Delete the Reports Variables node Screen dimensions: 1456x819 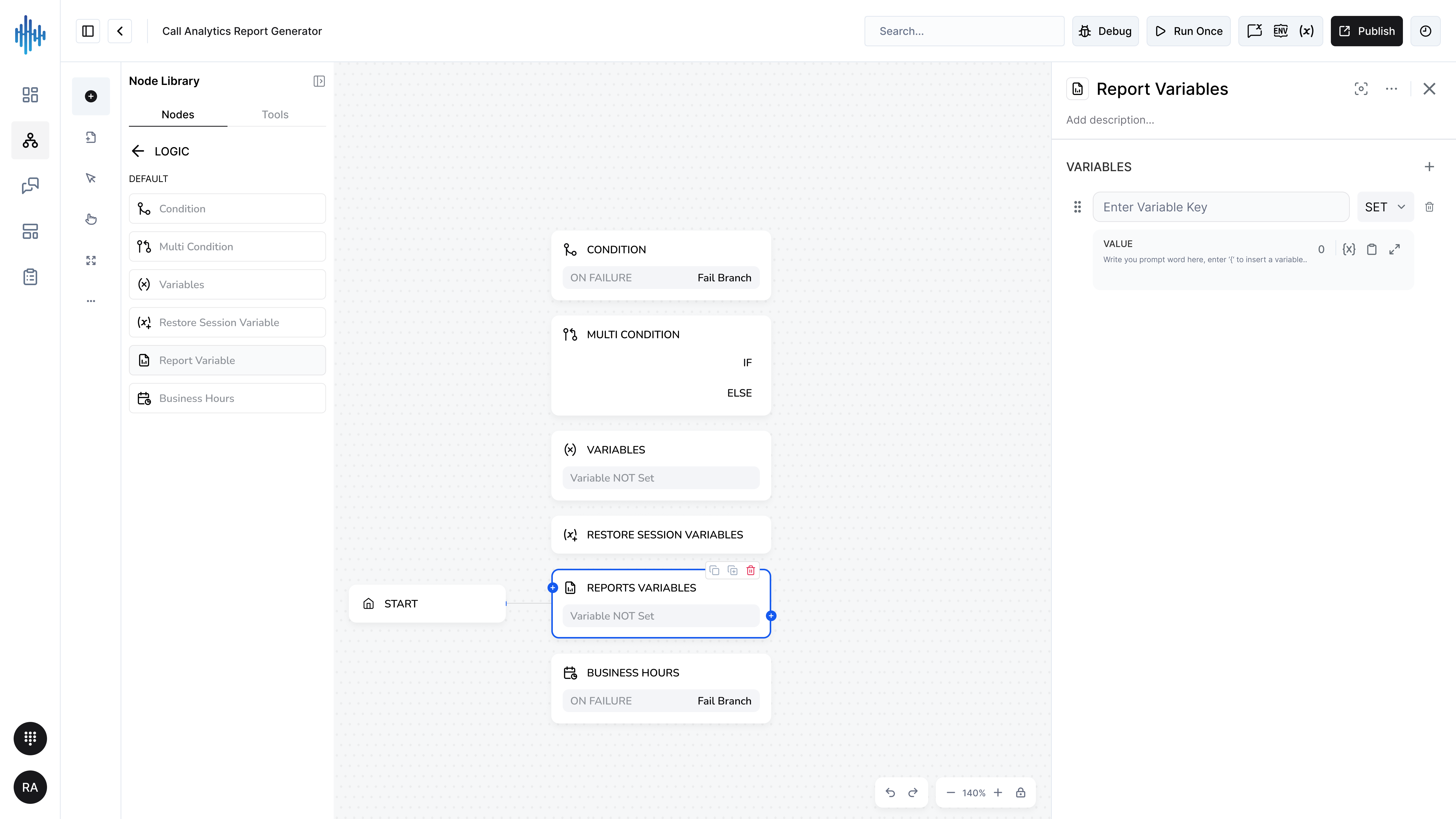750,570
